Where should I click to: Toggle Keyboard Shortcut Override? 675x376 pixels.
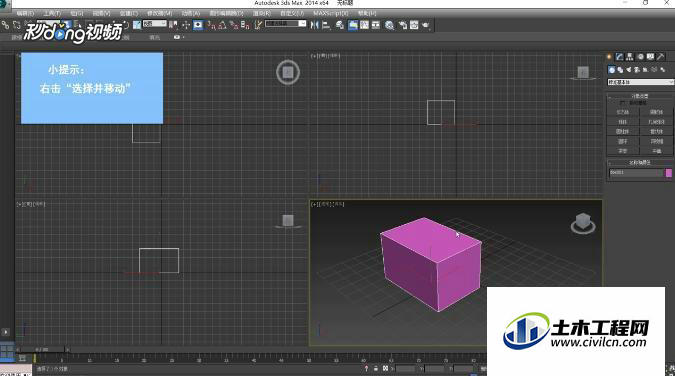[x=198, y=25]
